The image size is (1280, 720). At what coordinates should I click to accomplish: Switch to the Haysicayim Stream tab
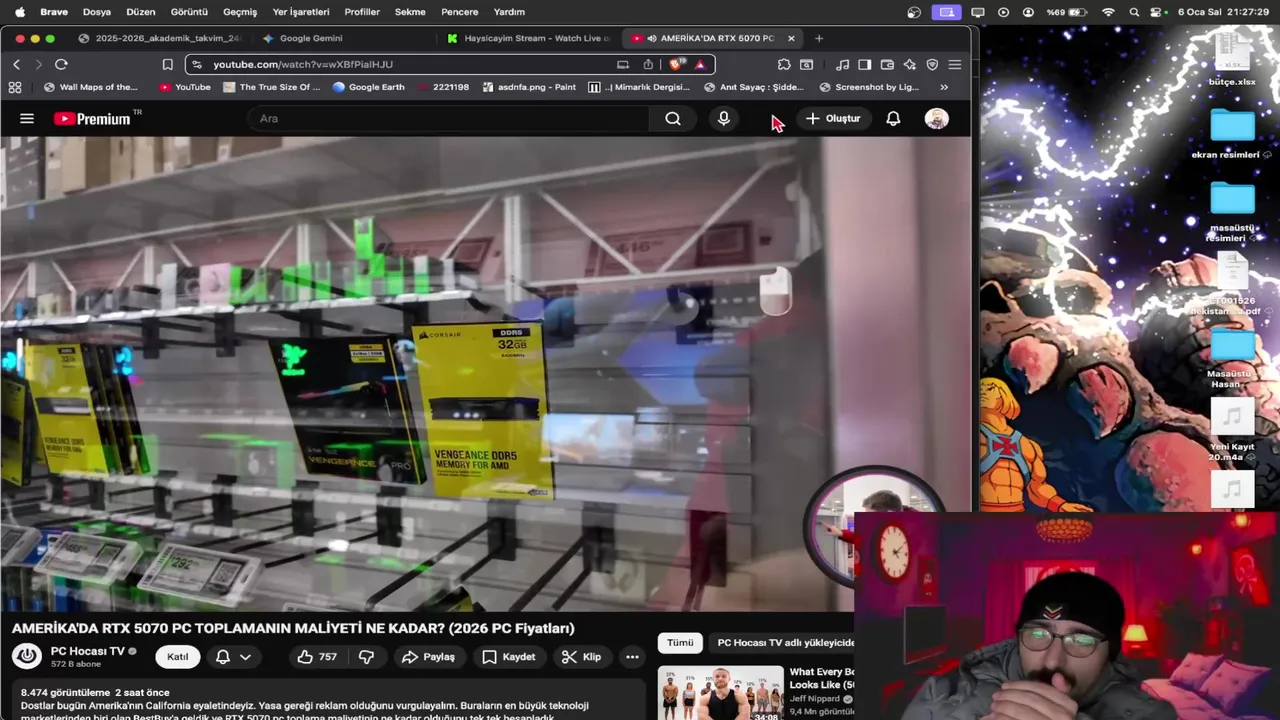pyautogui.click(x=530, y=38)
